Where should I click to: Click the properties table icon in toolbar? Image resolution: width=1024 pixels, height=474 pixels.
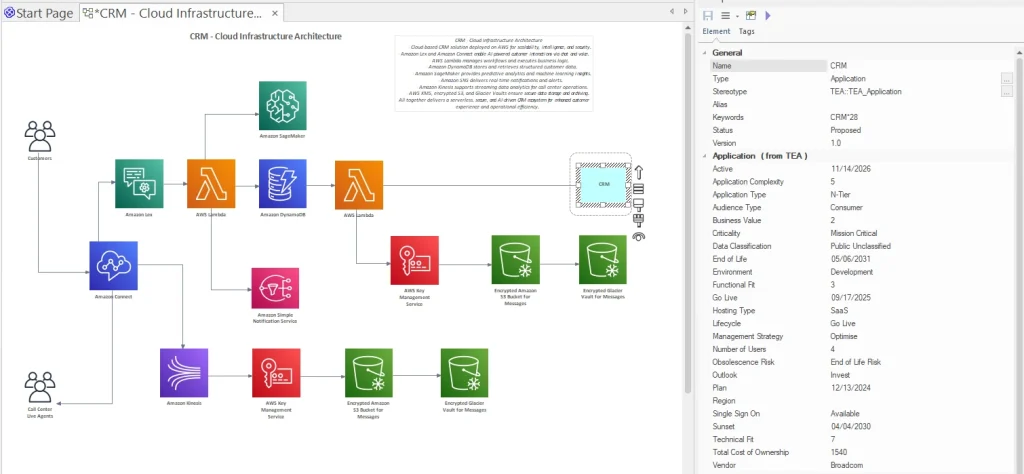pyautogui.click(x=751, y=15)
